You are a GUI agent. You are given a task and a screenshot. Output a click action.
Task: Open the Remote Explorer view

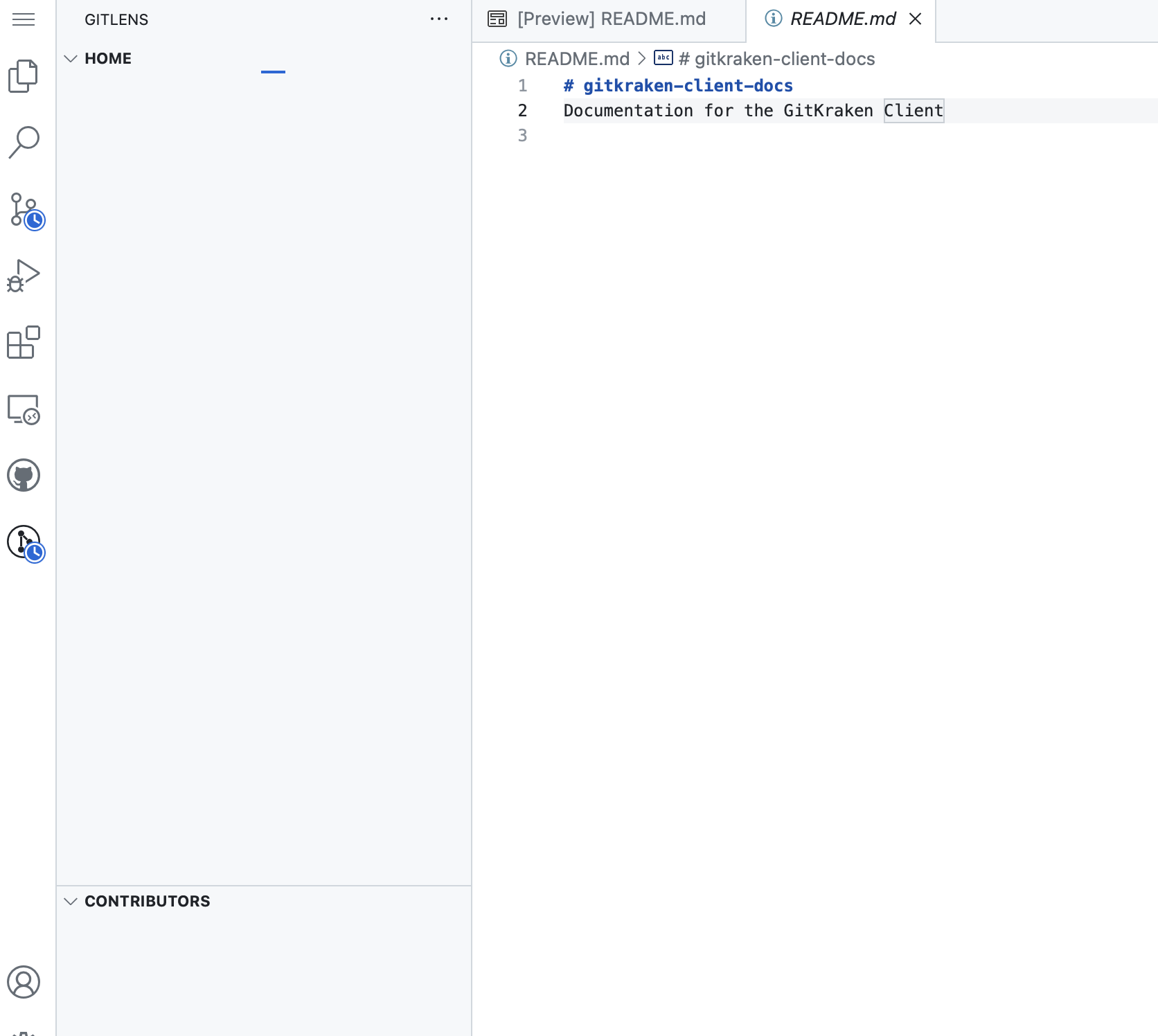[x=23, y=410]
